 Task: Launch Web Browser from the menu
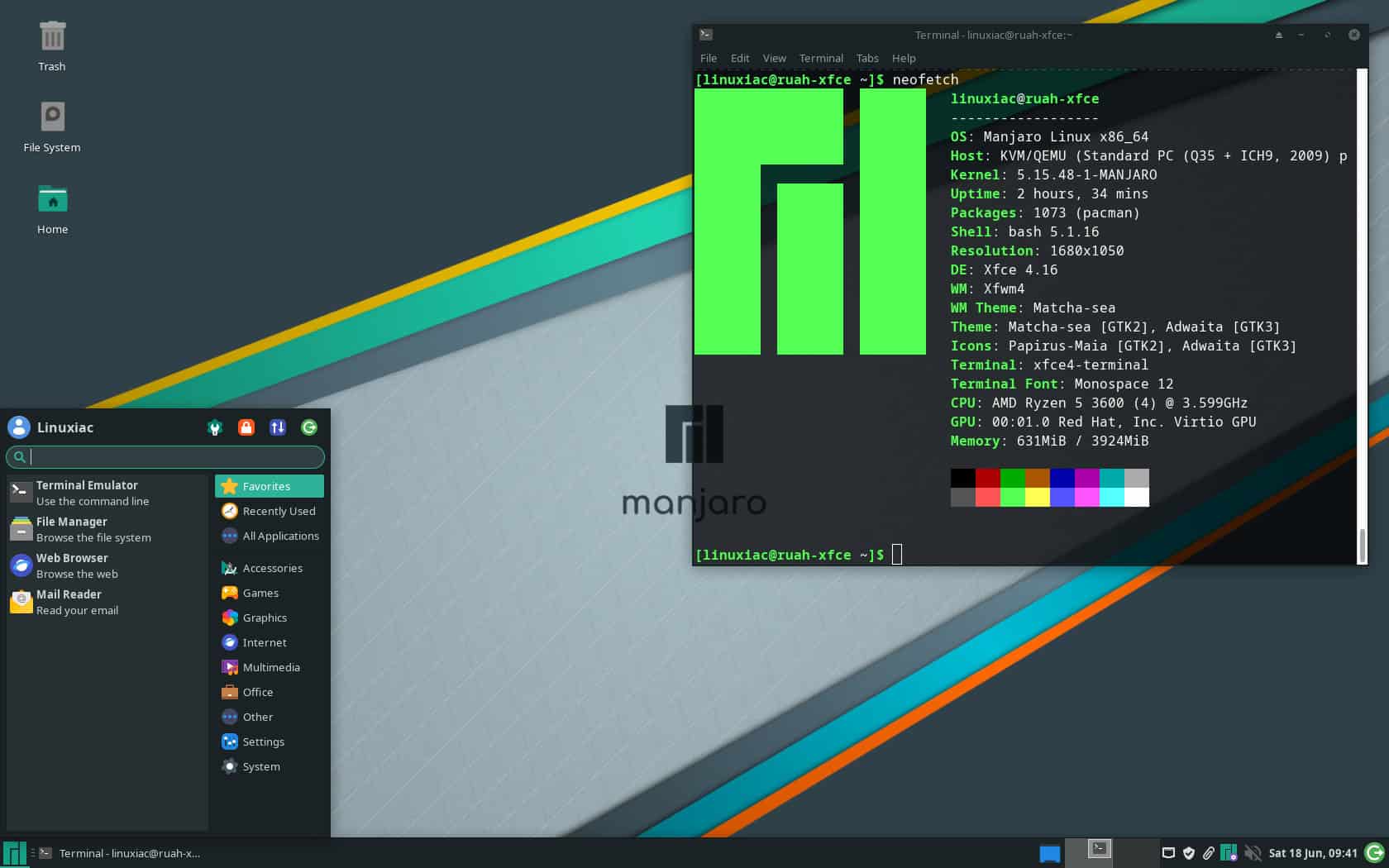pos(73,565)
